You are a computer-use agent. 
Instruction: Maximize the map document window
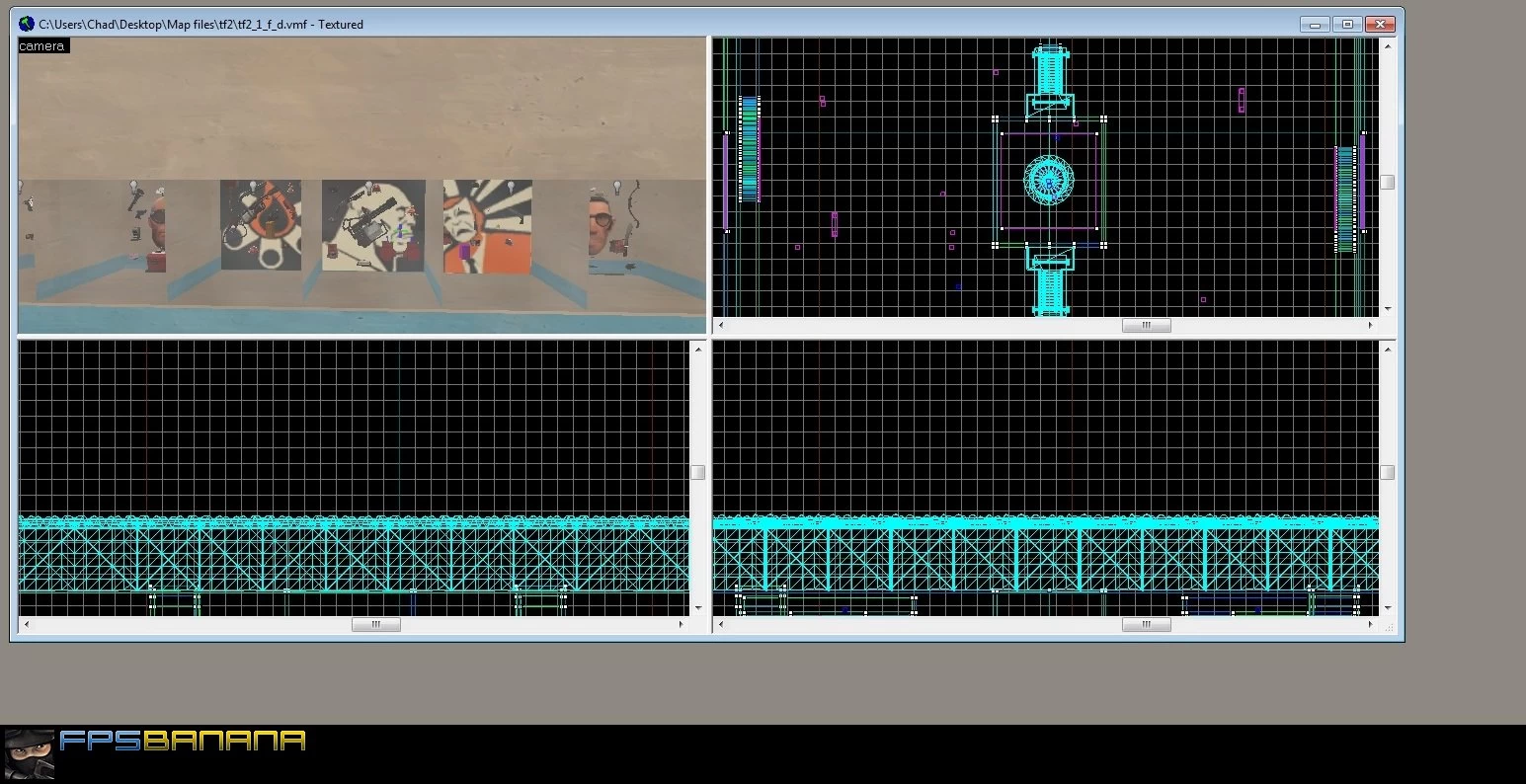tap(1346, 24)
